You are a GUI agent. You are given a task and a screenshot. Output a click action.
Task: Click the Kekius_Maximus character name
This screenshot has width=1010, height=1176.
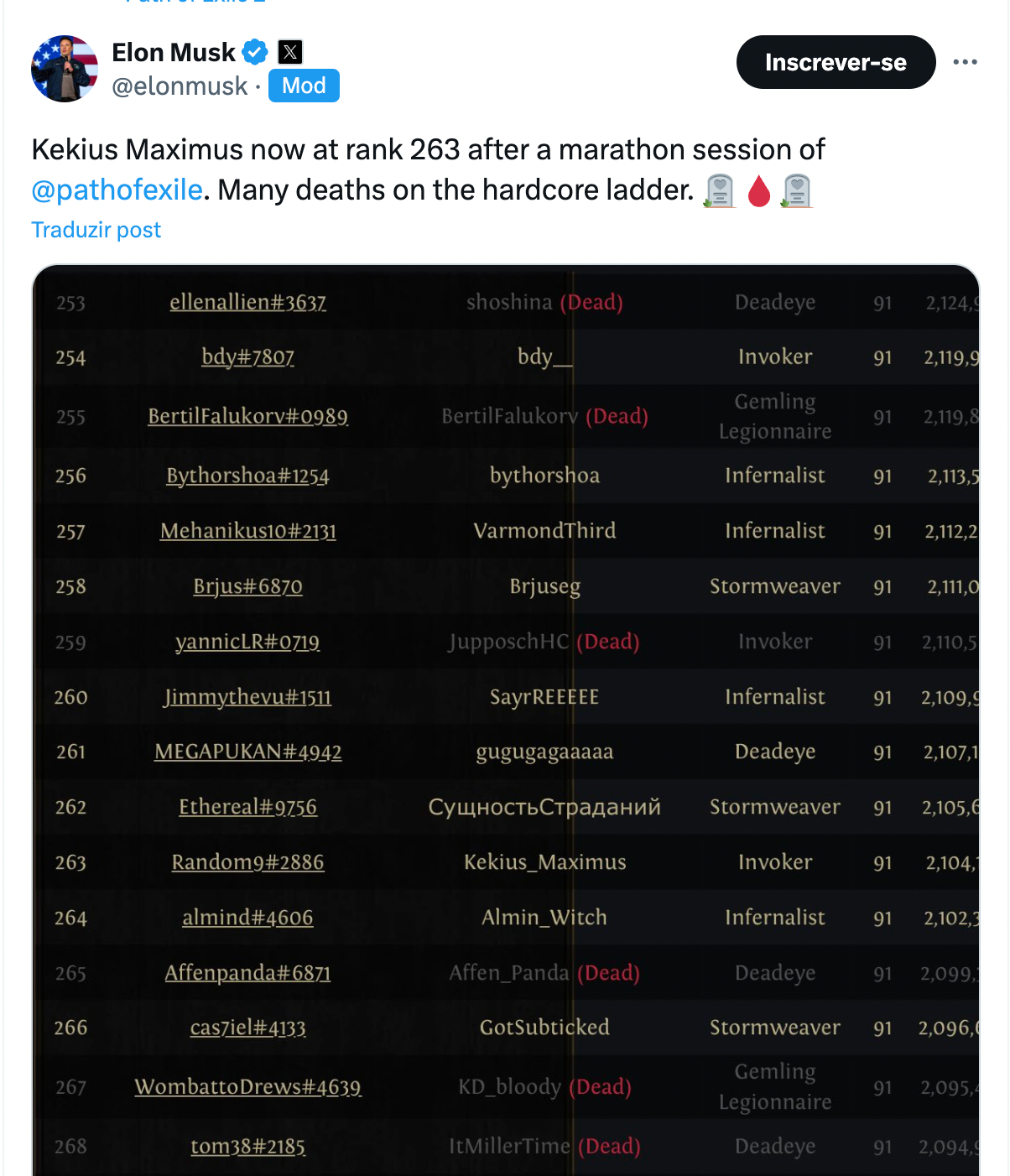(x=544, y=862)
